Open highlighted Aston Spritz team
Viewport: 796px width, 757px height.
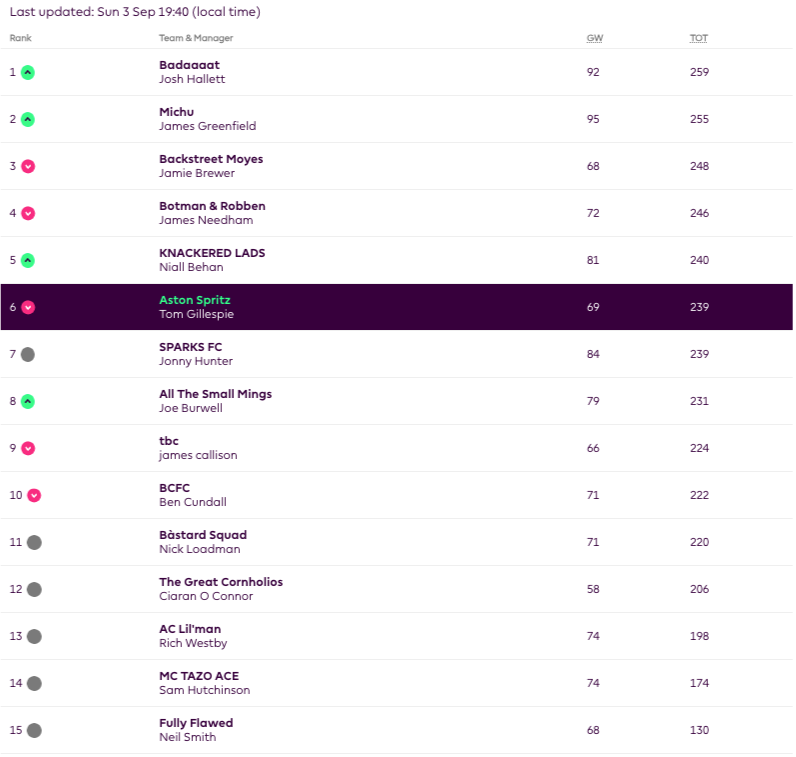pyautogui.click(x=195, y=300)
